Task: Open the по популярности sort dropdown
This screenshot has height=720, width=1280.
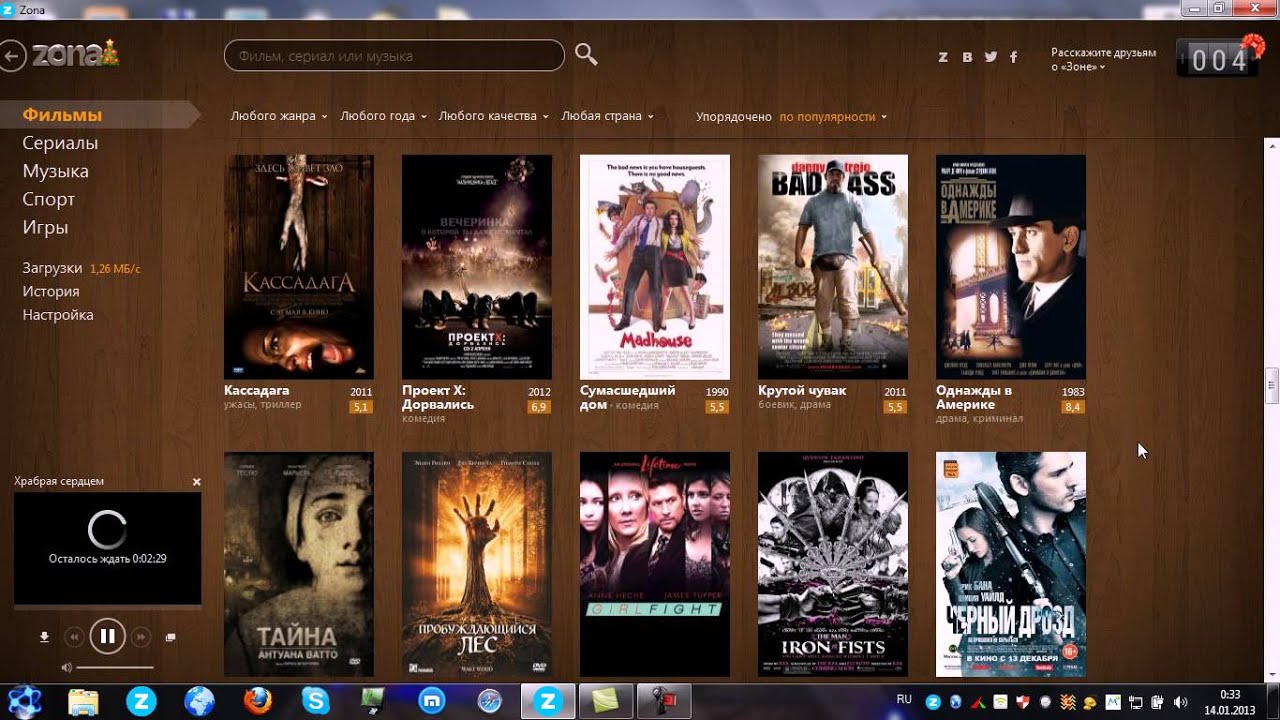Action: 833,117
